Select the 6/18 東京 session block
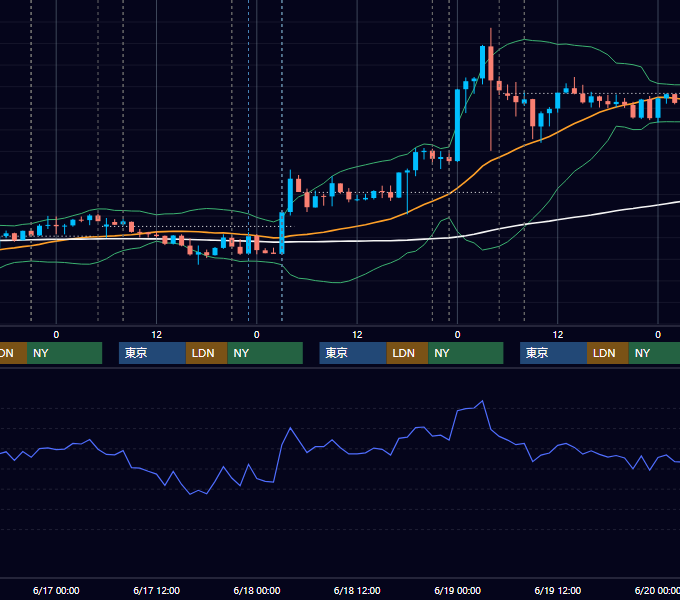This screenshot has width=680, height=600. coord(353,353)
